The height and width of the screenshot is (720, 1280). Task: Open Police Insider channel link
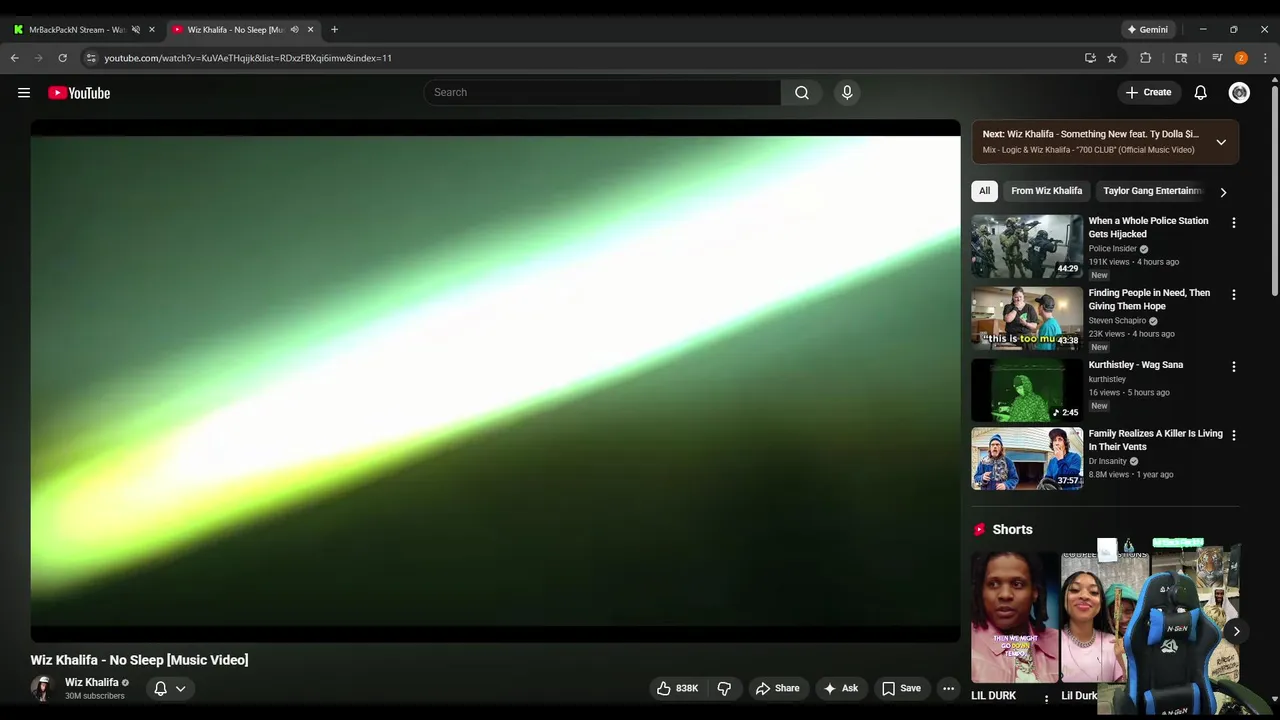click(x=1112, y=249)
